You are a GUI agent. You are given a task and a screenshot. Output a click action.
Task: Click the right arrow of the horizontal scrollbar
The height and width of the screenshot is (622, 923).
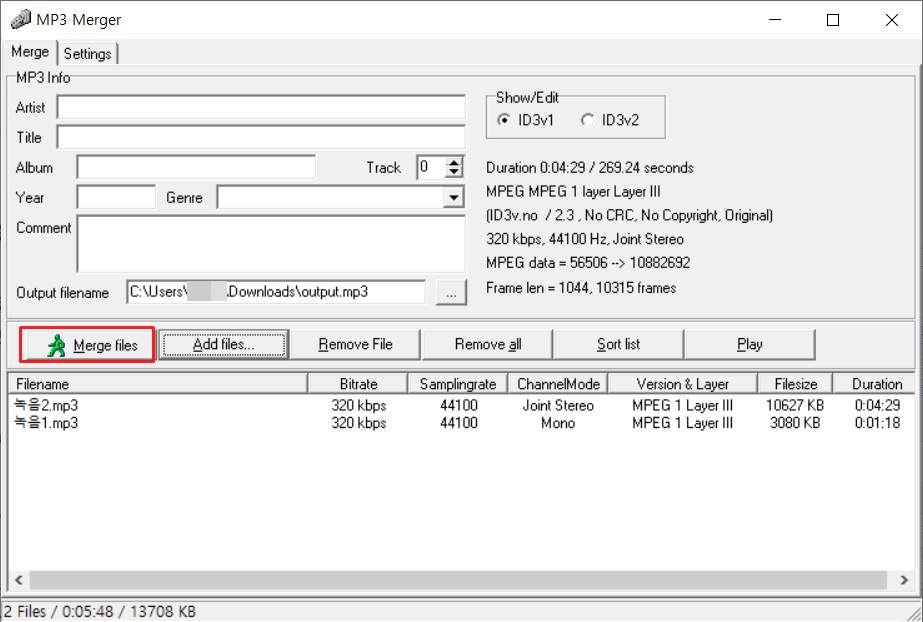[904, 580]
